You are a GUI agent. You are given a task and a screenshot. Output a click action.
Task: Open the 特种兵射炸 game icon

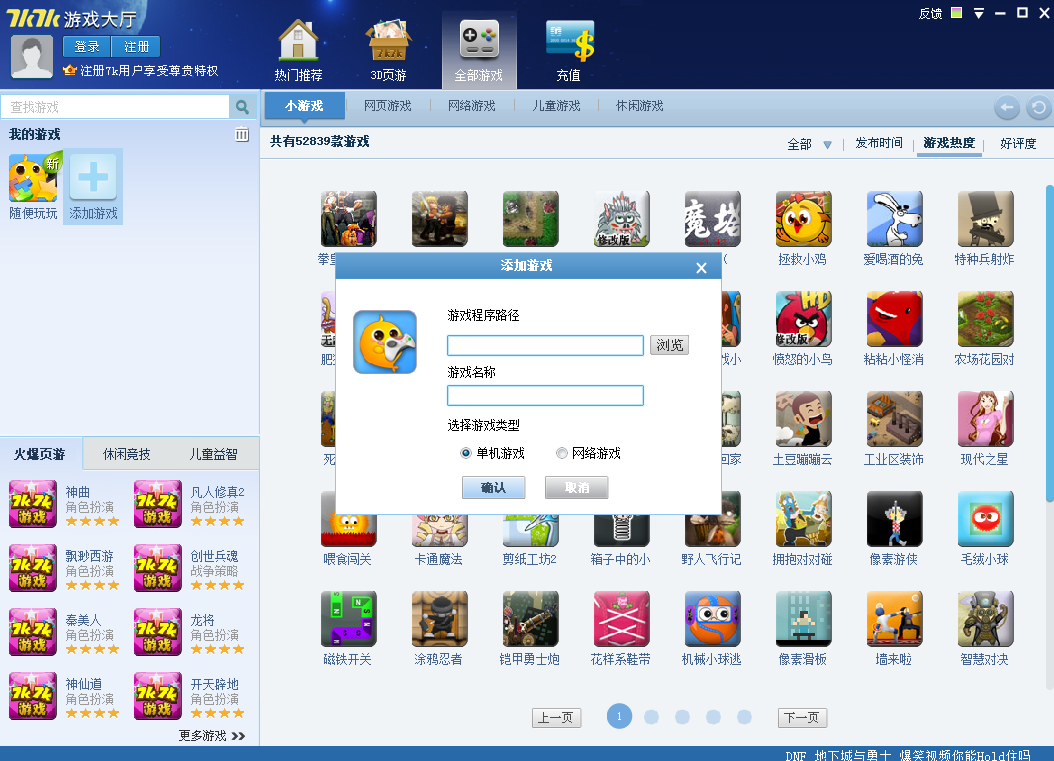click(985, 218)
